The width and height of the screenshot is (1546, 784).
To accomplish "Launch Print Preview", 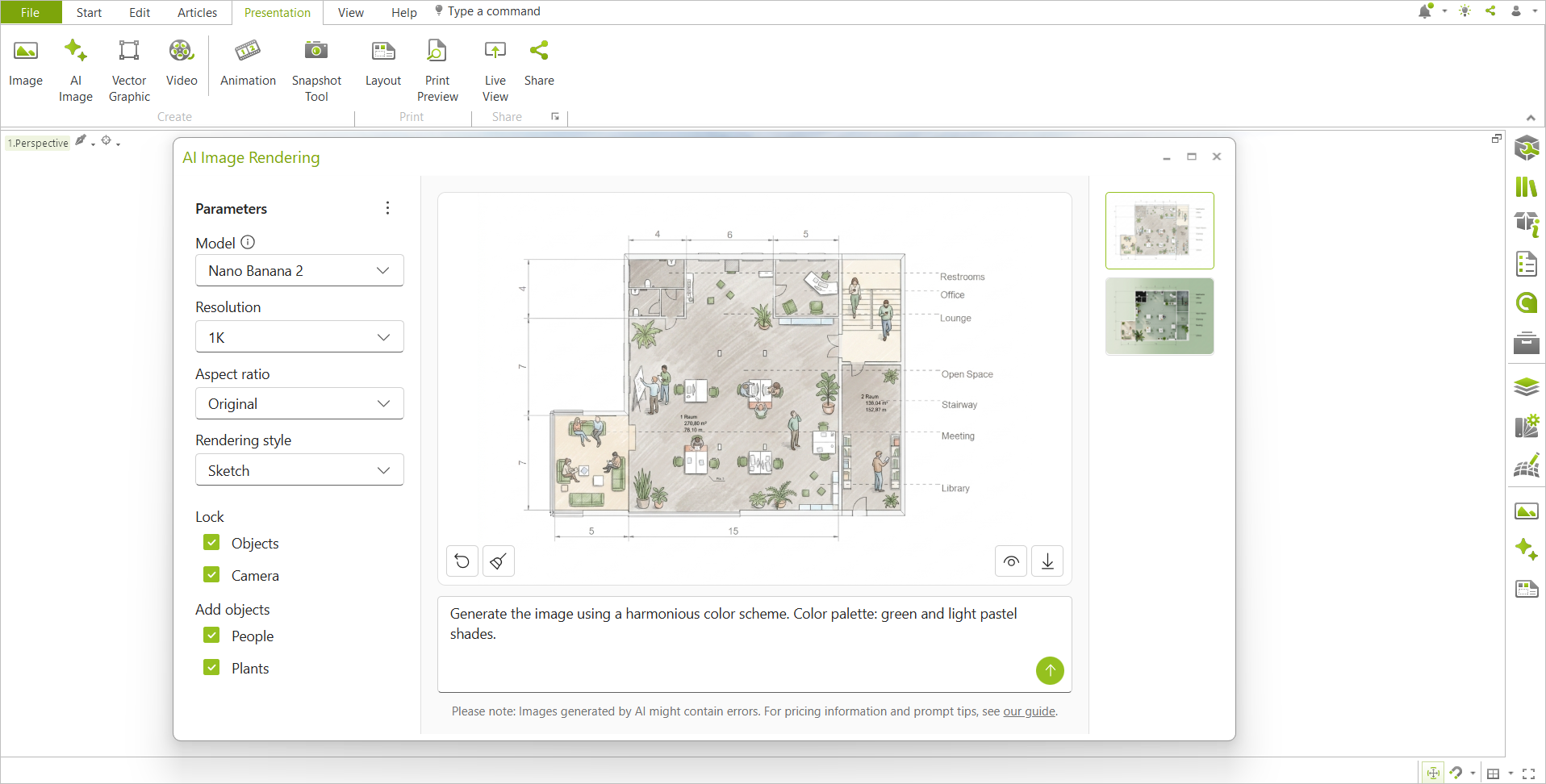I will 437,70.
